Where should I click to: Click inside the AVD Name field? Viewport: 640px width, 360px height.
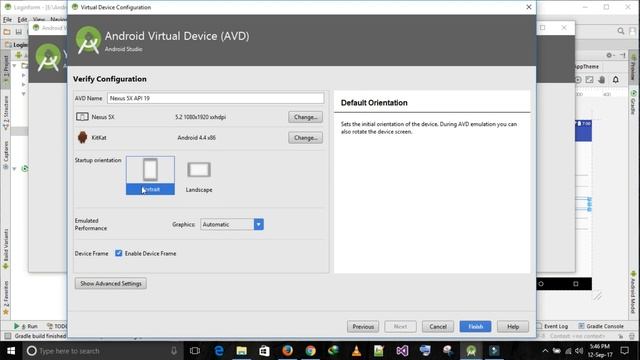pyautogui.click(x=216, y=98)
